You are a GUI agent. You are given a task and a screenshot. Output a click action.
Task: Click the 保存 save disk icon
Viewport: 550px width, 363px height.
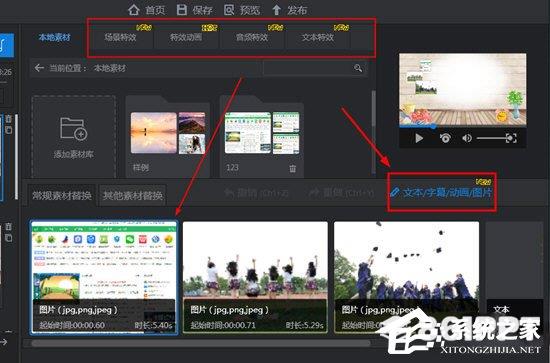182,10
